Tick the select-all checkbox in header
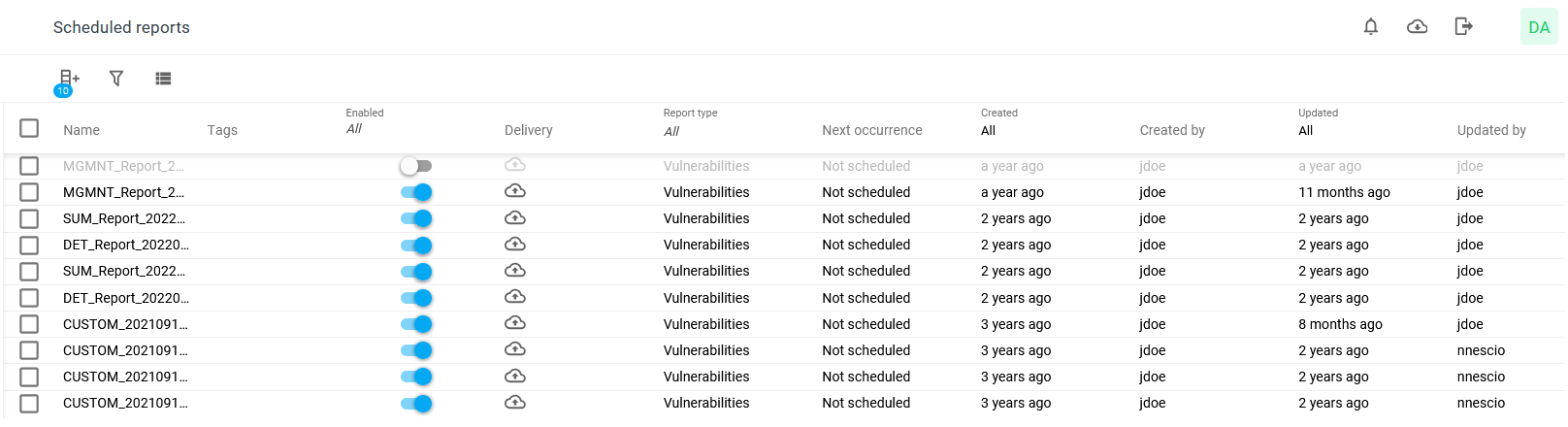1568x427 pixels. pyautogui.click(x=29, y=128)
